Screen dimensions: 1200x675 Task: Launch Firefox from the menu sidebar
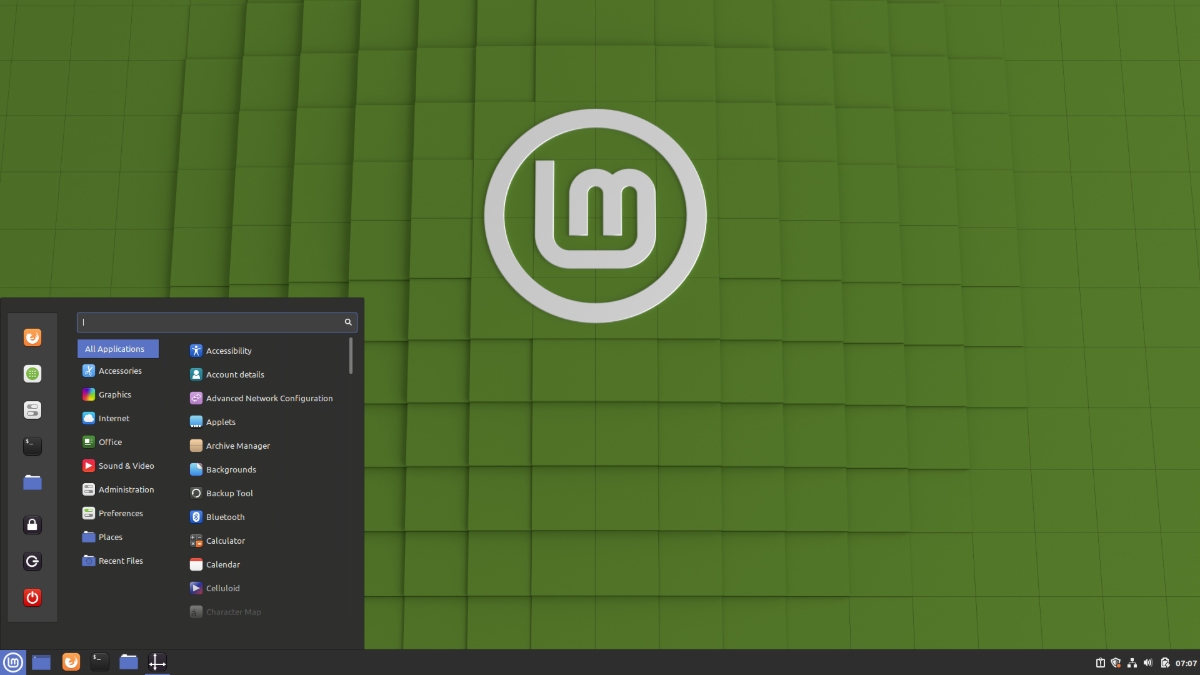click(32, 337)
